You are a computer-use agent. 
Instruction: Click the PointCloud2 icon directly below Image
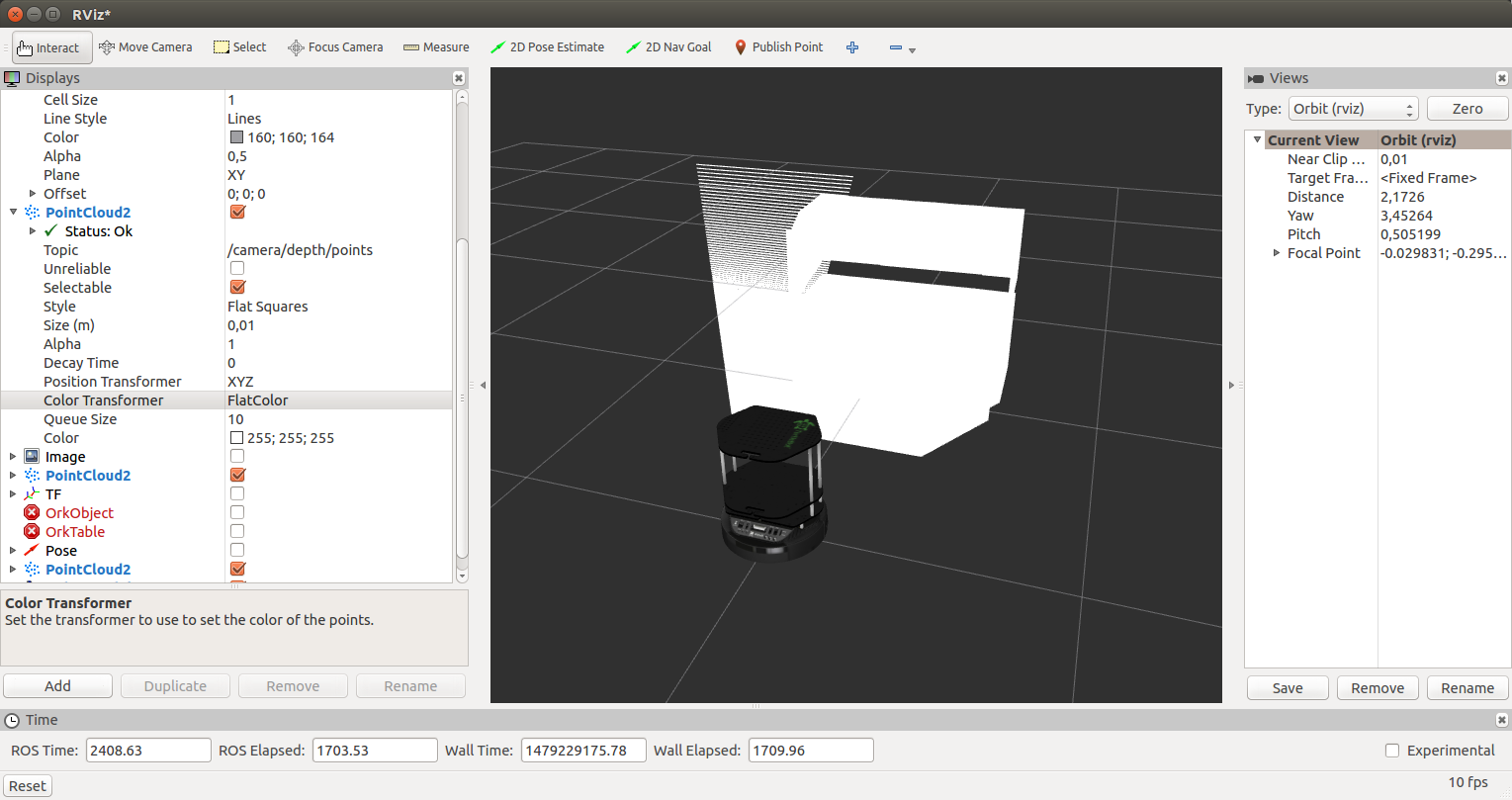32,476
